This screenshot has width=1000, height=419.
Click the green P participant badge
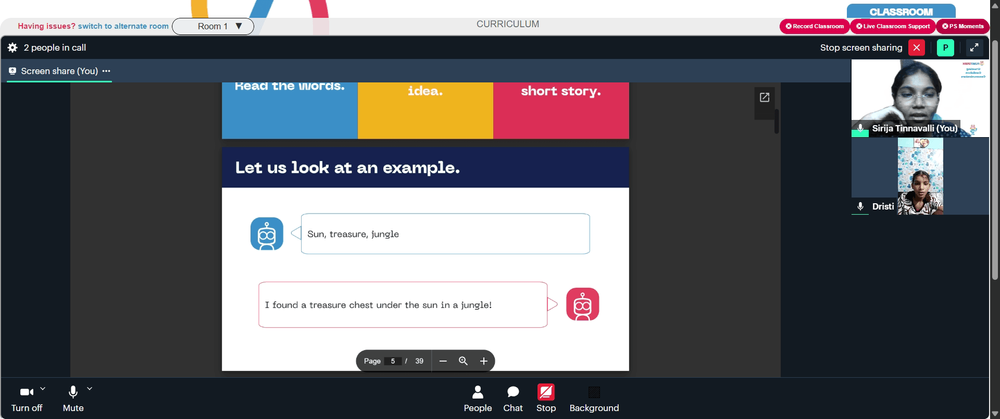(x=945, y=48)
